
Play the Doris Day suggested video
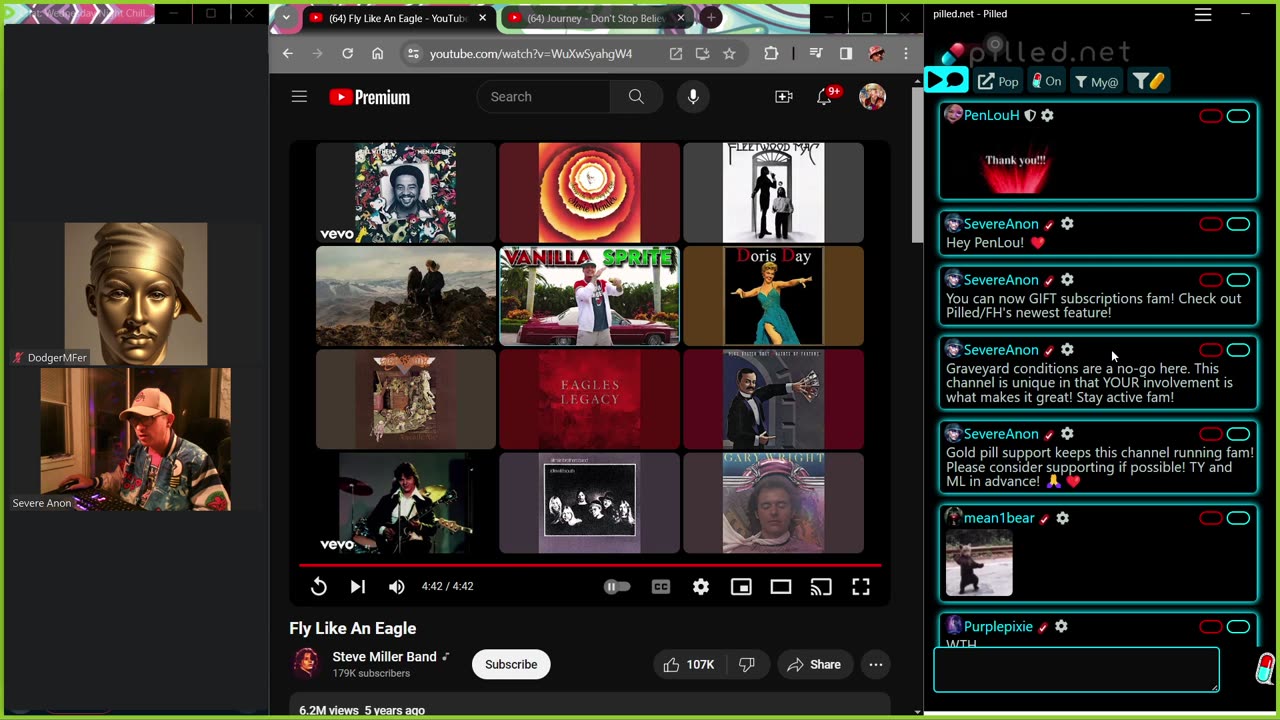[773, 296]
